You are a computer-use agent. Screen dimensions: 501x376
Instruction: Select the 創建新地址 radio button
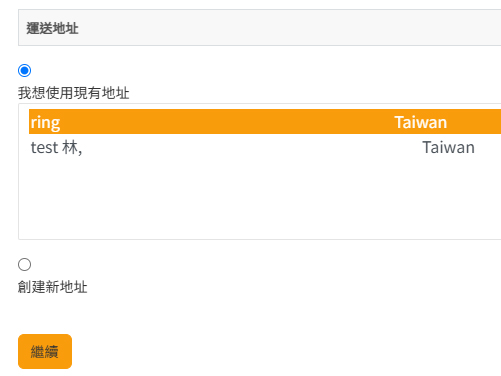[24, 264]
